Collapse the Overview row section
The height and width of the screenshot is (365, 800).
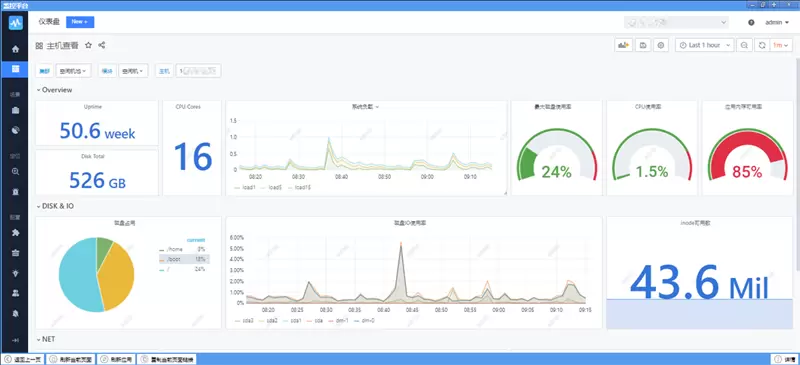[x=54, y=90]
